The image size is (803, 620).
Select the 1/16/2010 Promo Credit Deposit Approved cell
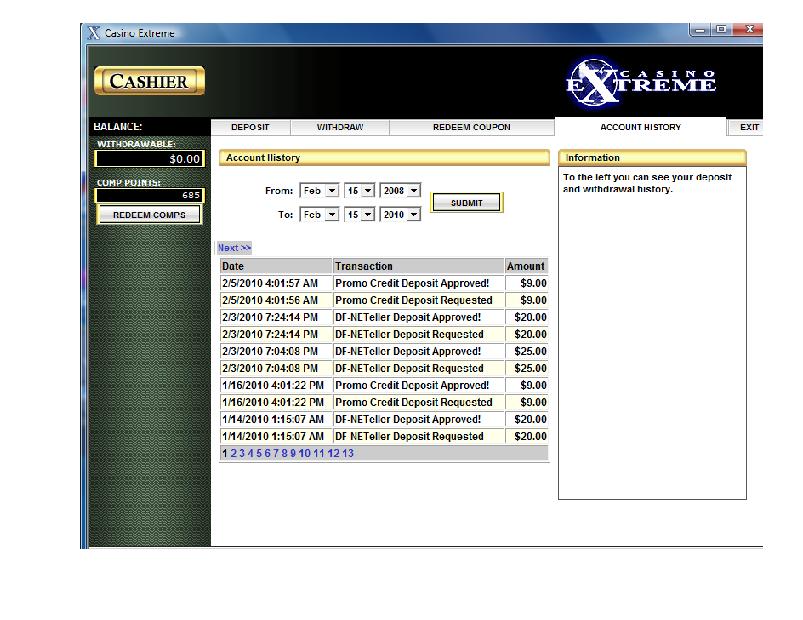click(418, 385)
